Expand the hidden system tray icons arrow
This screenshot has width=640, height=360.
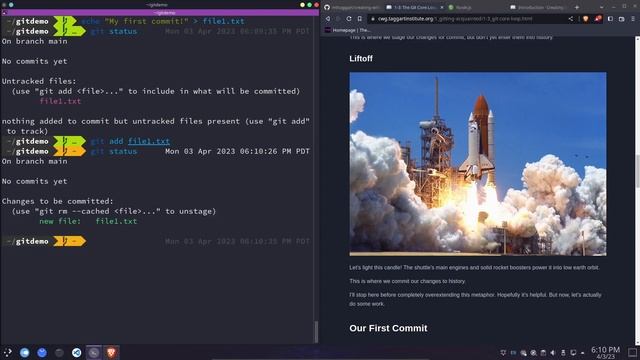(582, 353)
